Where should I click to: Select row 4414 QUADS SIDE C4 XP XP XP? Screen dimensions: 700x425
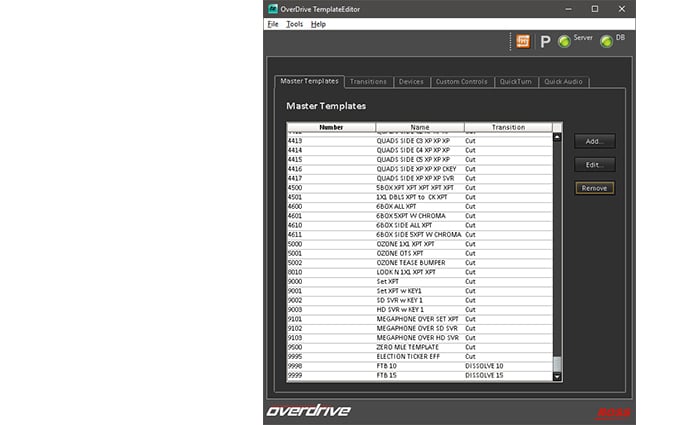[x=420, y=150]
